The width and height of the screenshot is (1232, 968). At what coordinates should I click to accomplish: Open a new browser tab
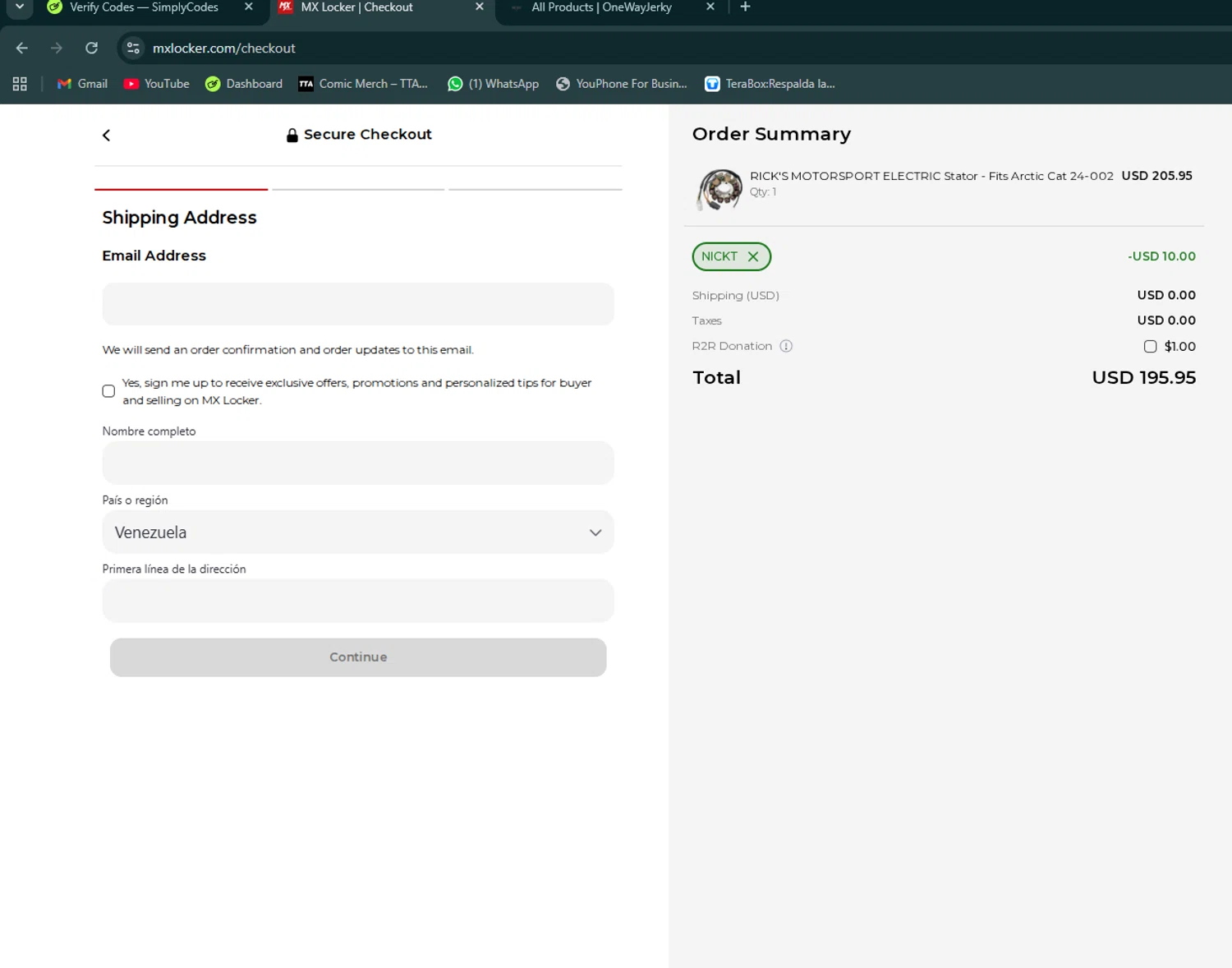click(x=745, y=7)
